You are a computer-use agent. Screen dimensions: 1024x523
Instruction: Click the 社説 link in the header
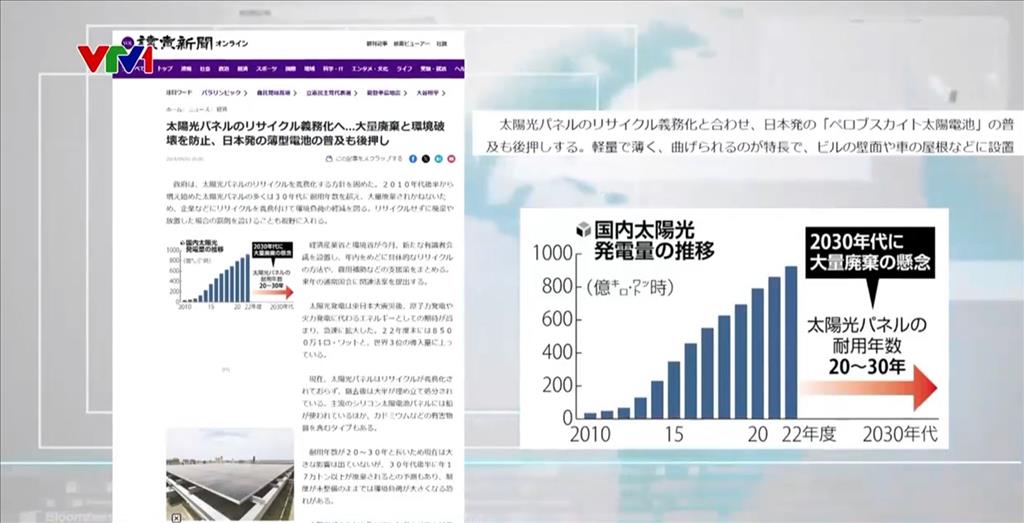442,44
